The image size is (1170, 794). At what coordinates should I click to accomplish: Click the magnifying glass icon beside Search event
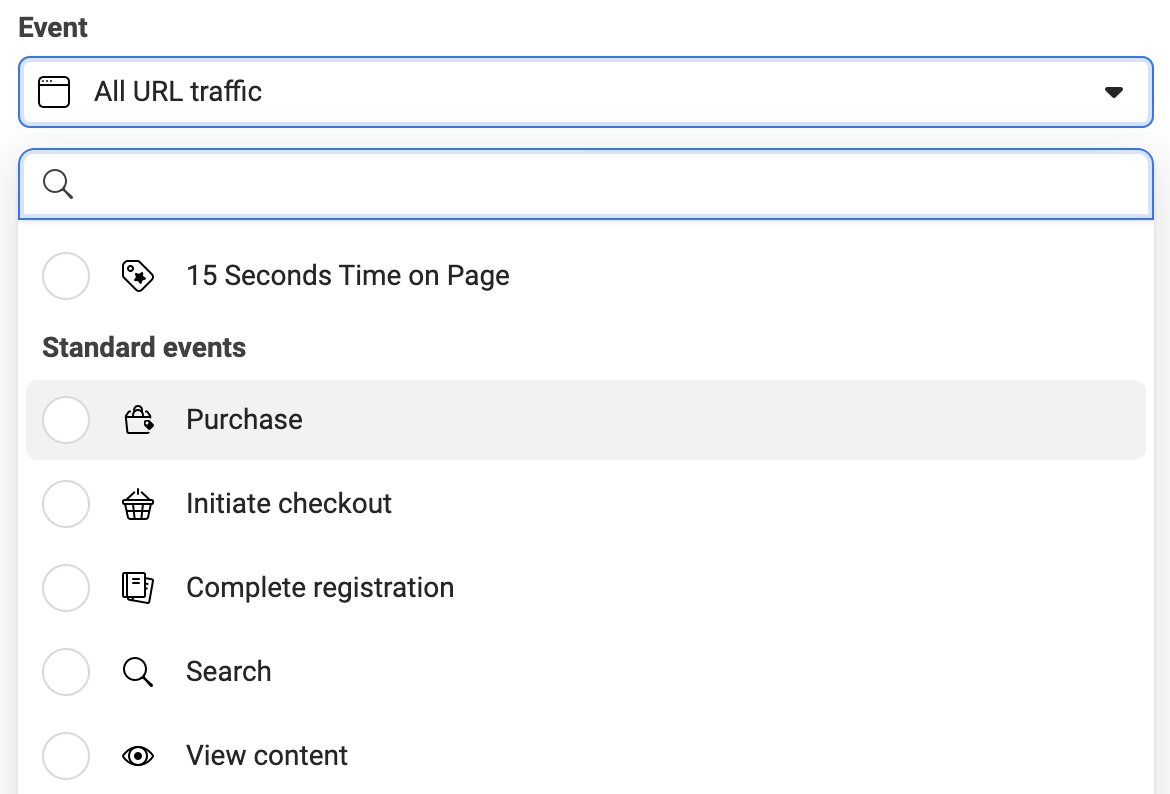(138, 672)
